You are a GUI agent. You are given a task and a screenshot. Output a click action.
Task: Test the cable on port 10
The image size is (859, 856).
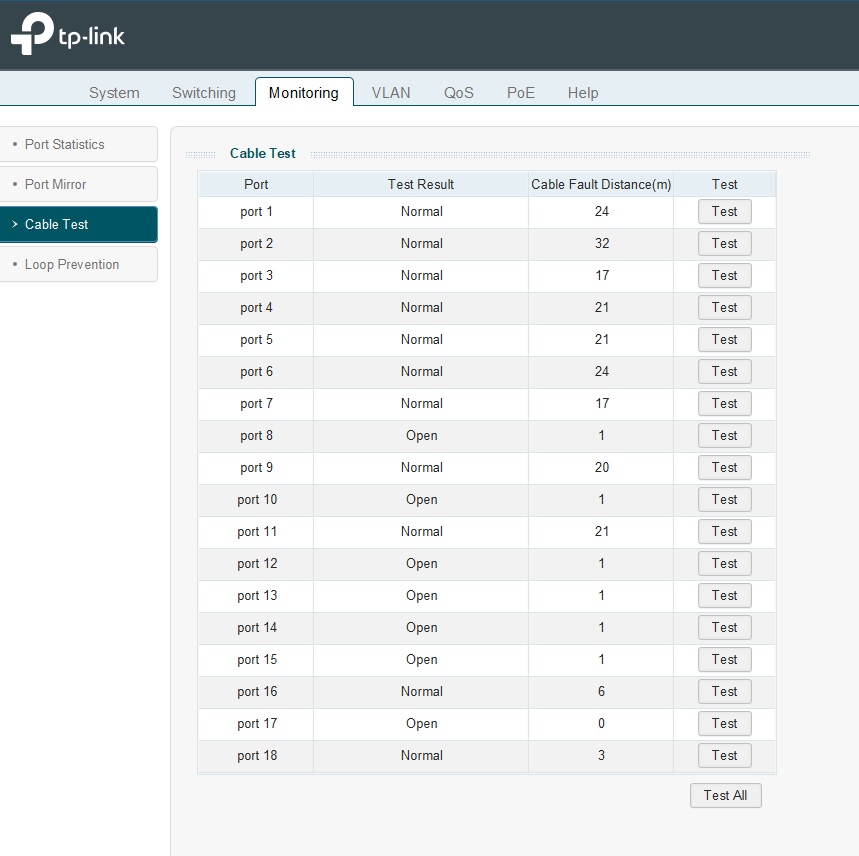(x=724, y=500)
